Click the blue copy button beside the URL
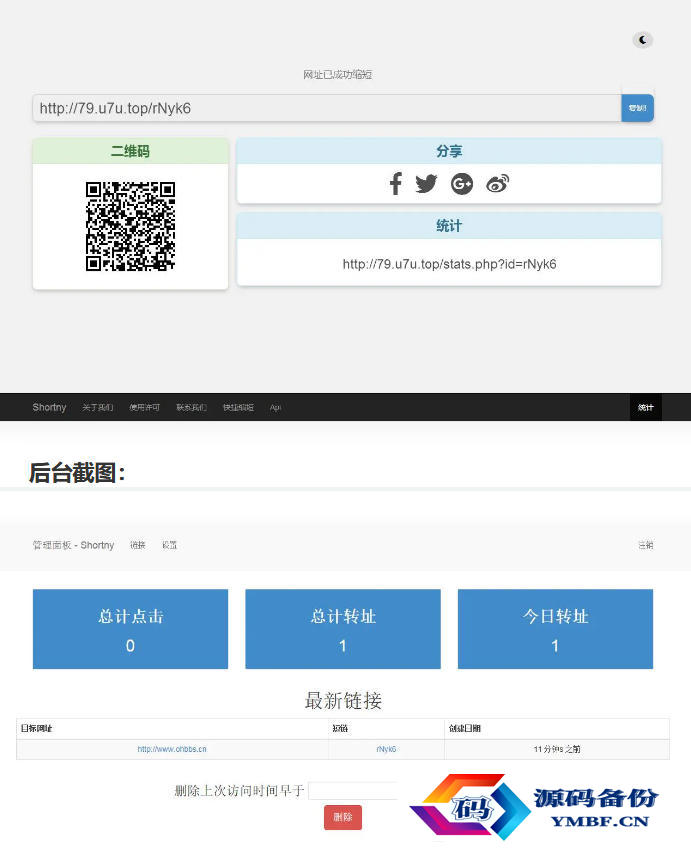The height and width of the screenshot is (852, 691). point(637,108)
